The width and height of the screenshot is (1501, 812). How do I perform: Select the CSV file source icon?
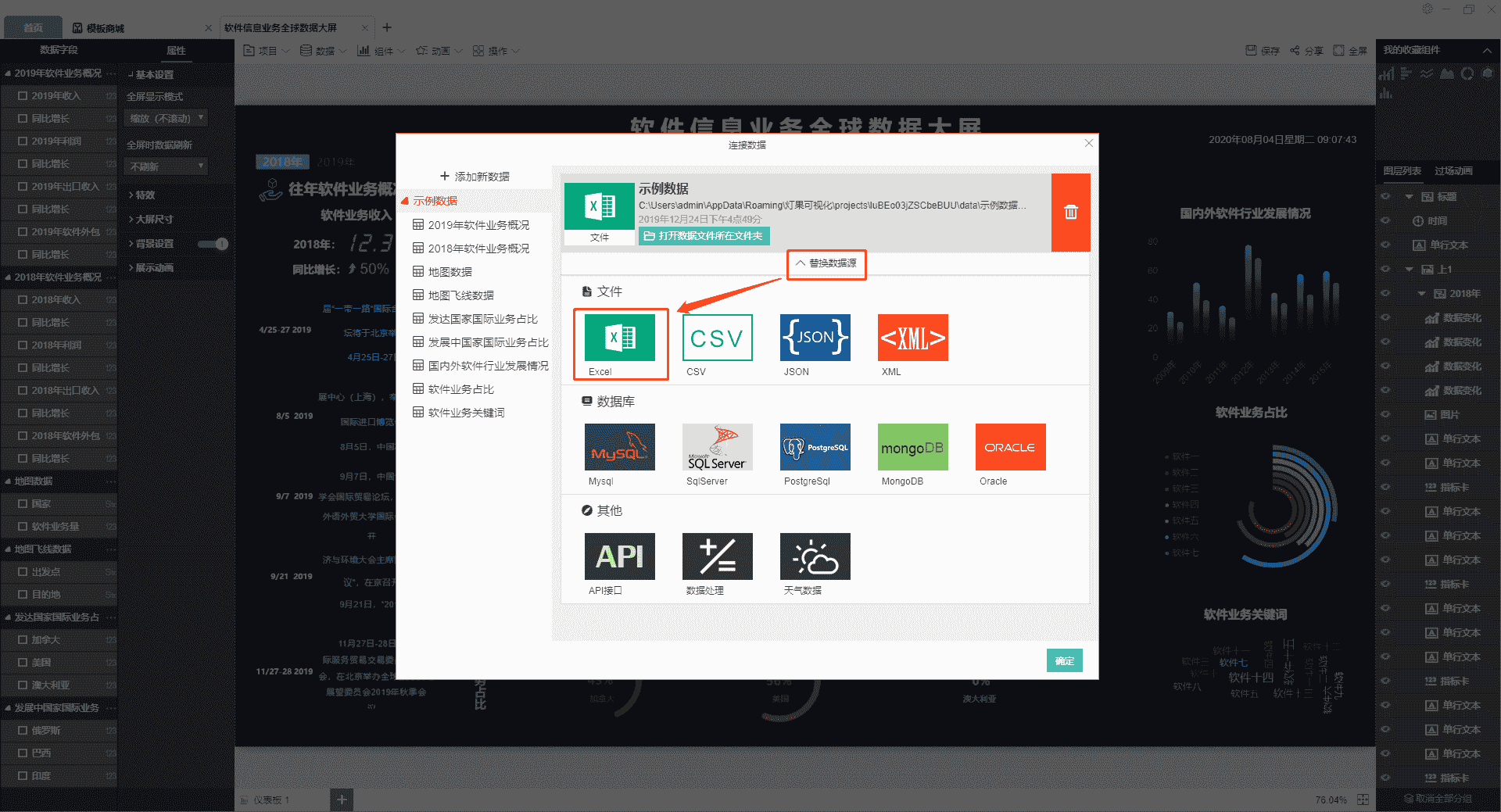[x=718, y=338]
